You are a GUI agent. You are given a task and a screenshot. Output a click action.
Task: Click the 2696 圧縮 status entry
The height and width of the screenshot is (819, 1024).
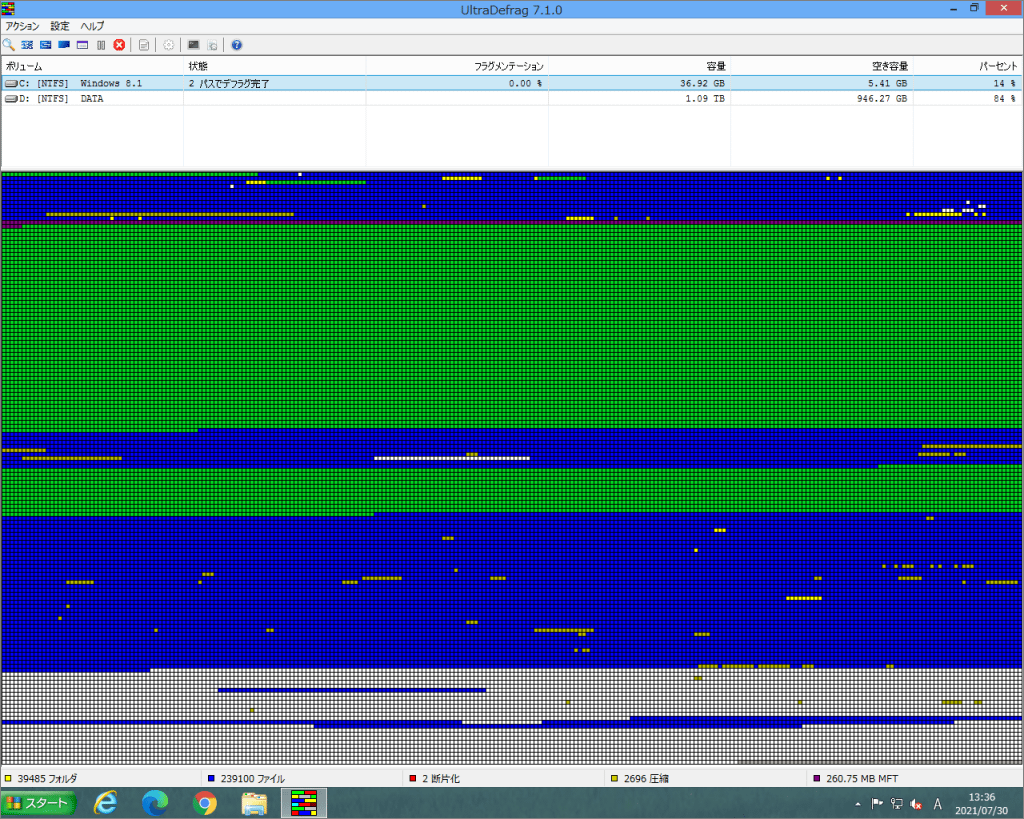[x=639, y=779]
